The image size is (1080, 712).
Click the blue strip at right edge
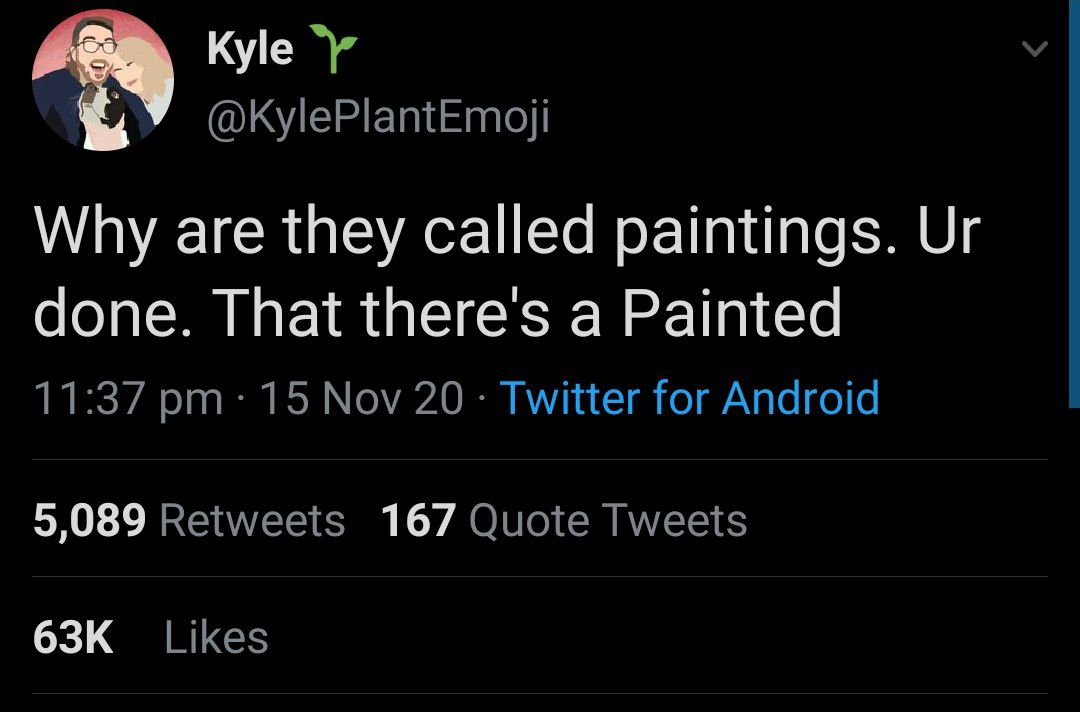[x=1074, y=200]
